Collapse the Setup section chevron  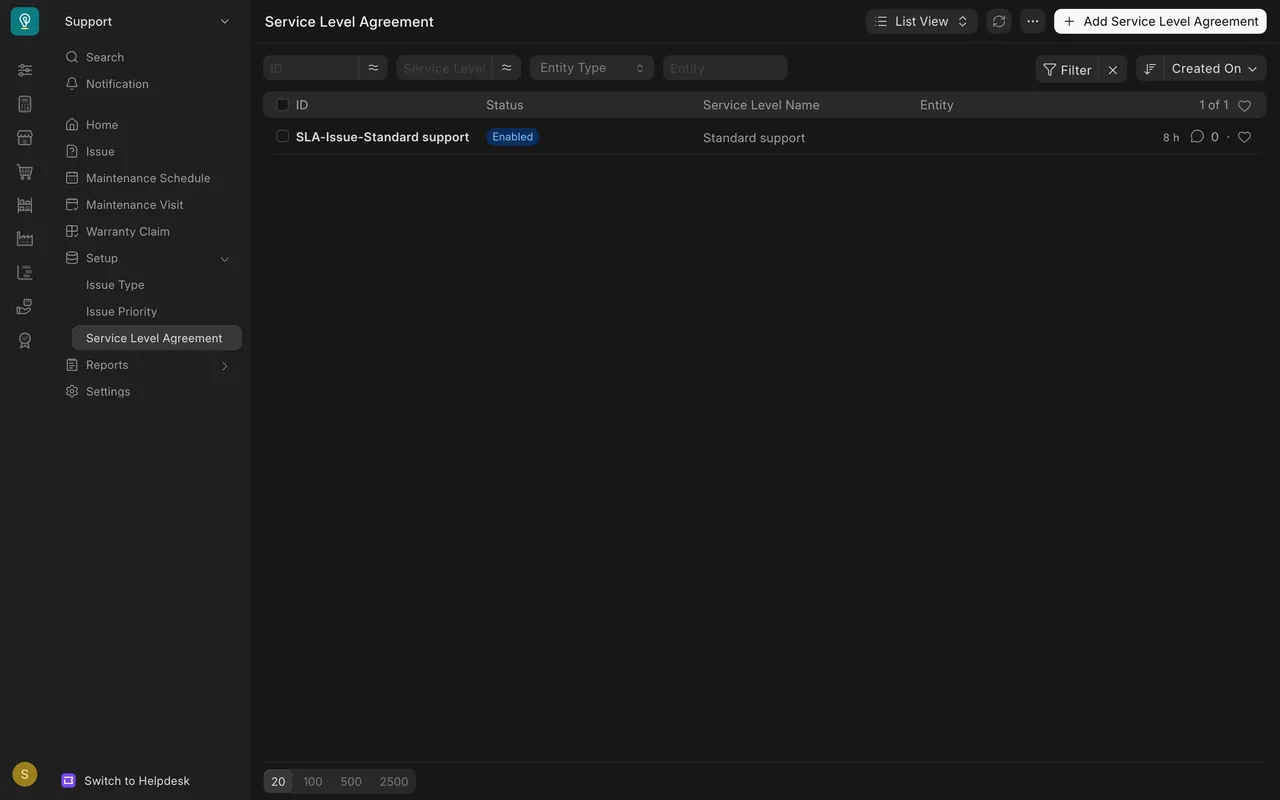click(225, 259)
